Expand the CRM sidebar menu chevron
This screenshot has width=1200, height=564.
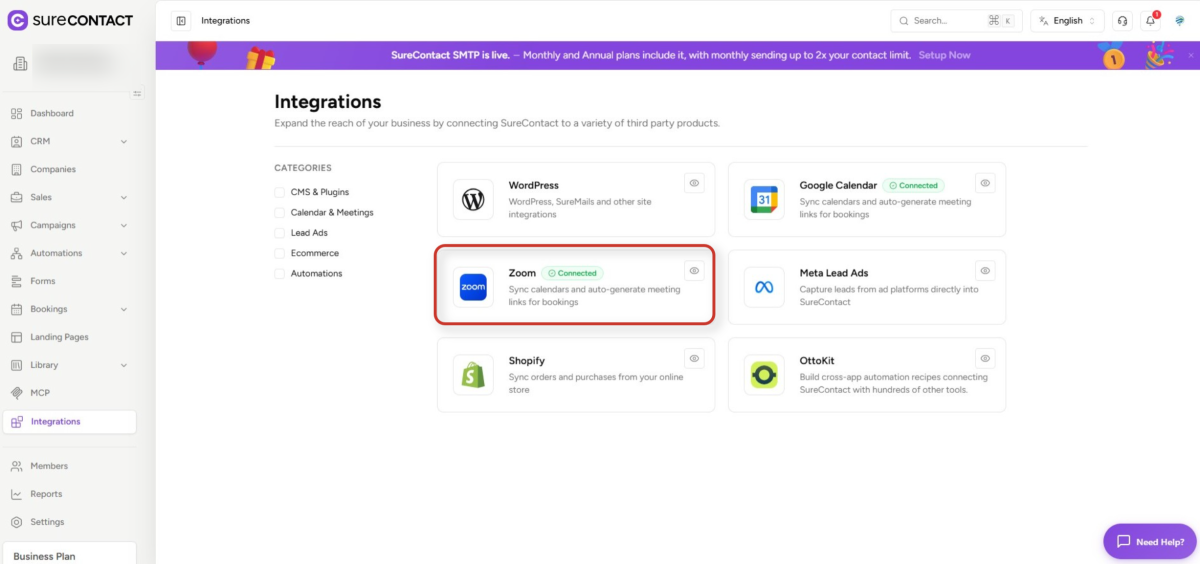pos(124,141)
